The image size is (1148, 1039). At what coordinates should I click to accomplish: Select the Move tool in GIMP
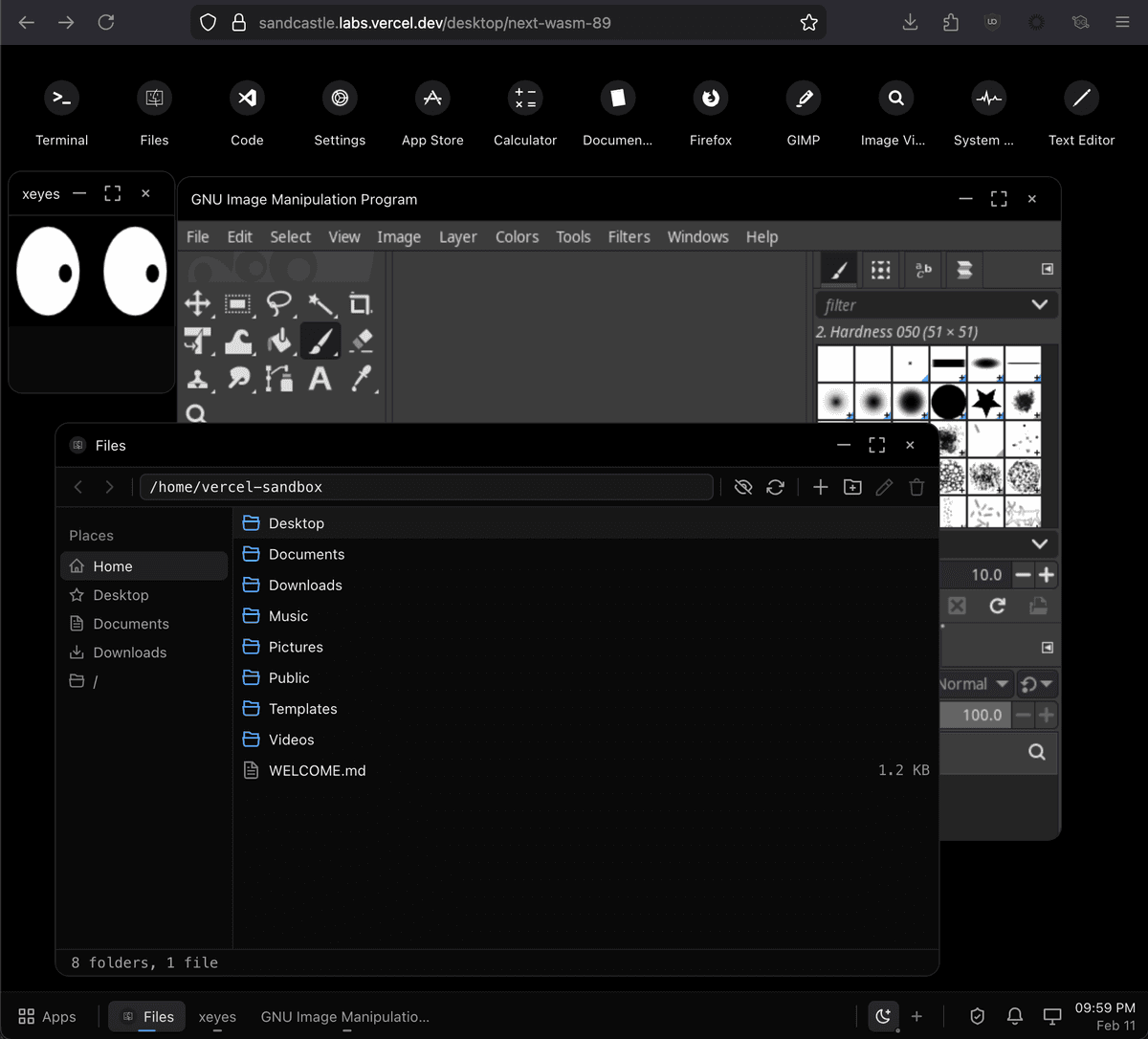198,304
